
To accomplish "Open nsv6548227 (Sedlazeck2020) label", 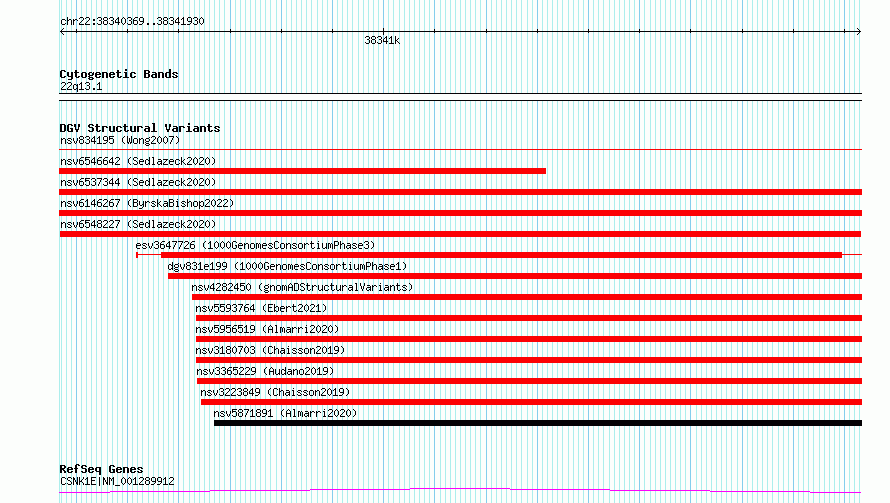I will (x=138, y=224).
